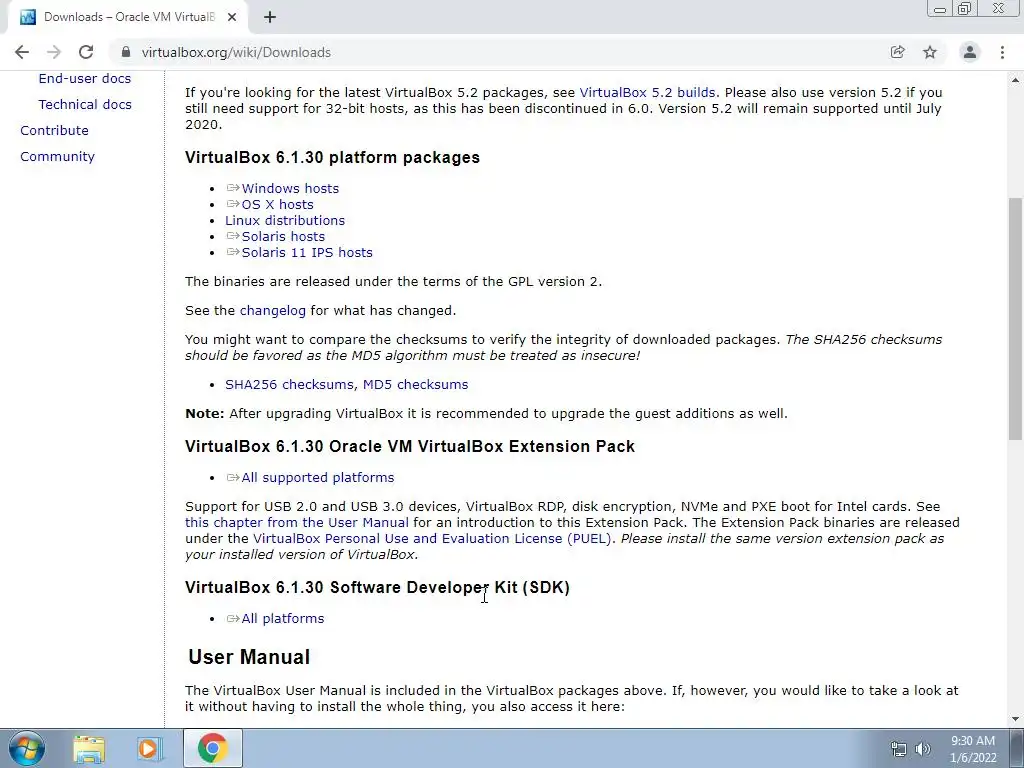Viewport: 1024px width, 768px height.
Task: Open a new tab with plus button
Action: coord(270,17)
